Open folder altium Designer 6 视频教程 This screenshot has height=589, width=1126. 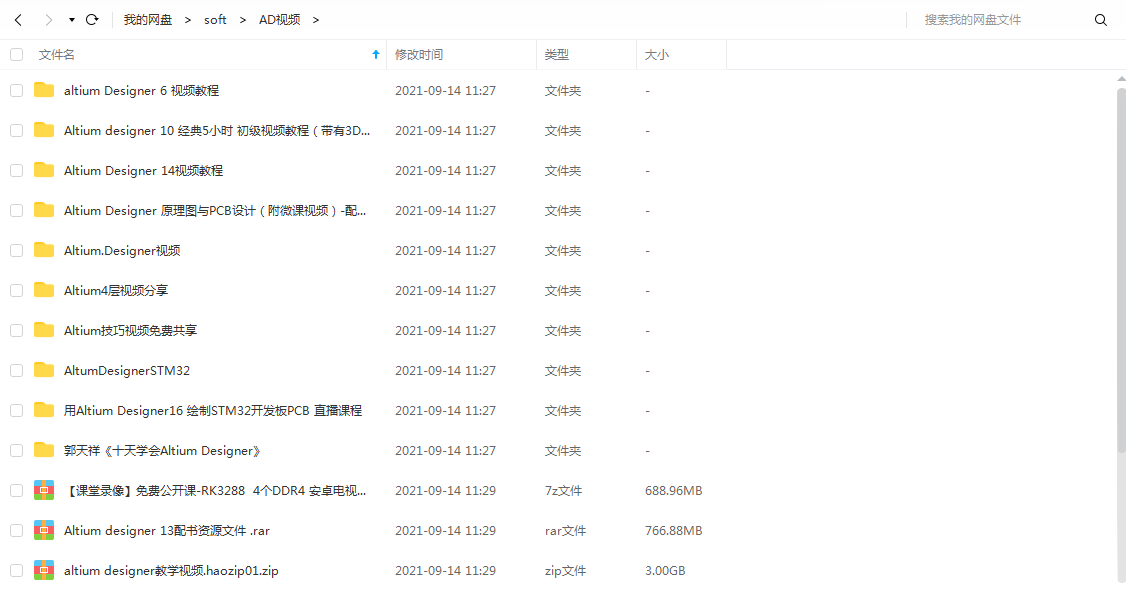click(x=141, y=91)
